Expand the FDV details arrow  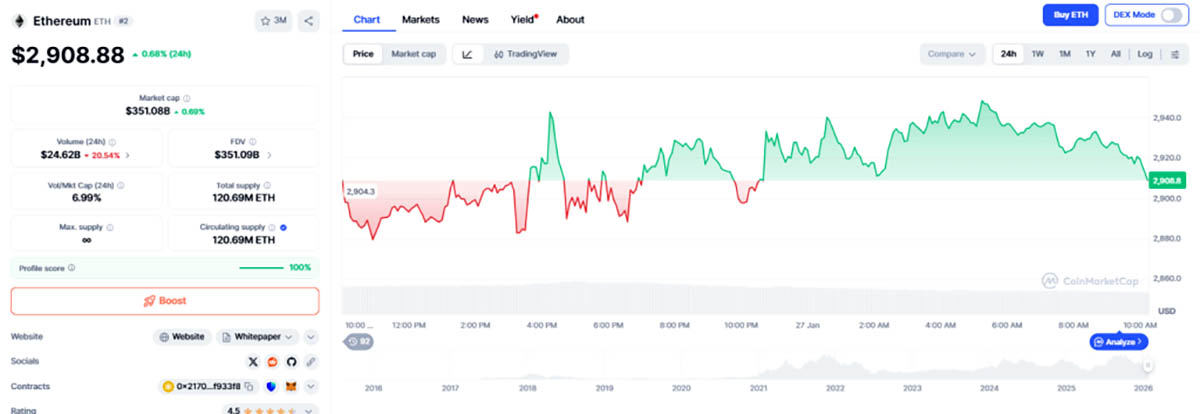click(269, 155)
